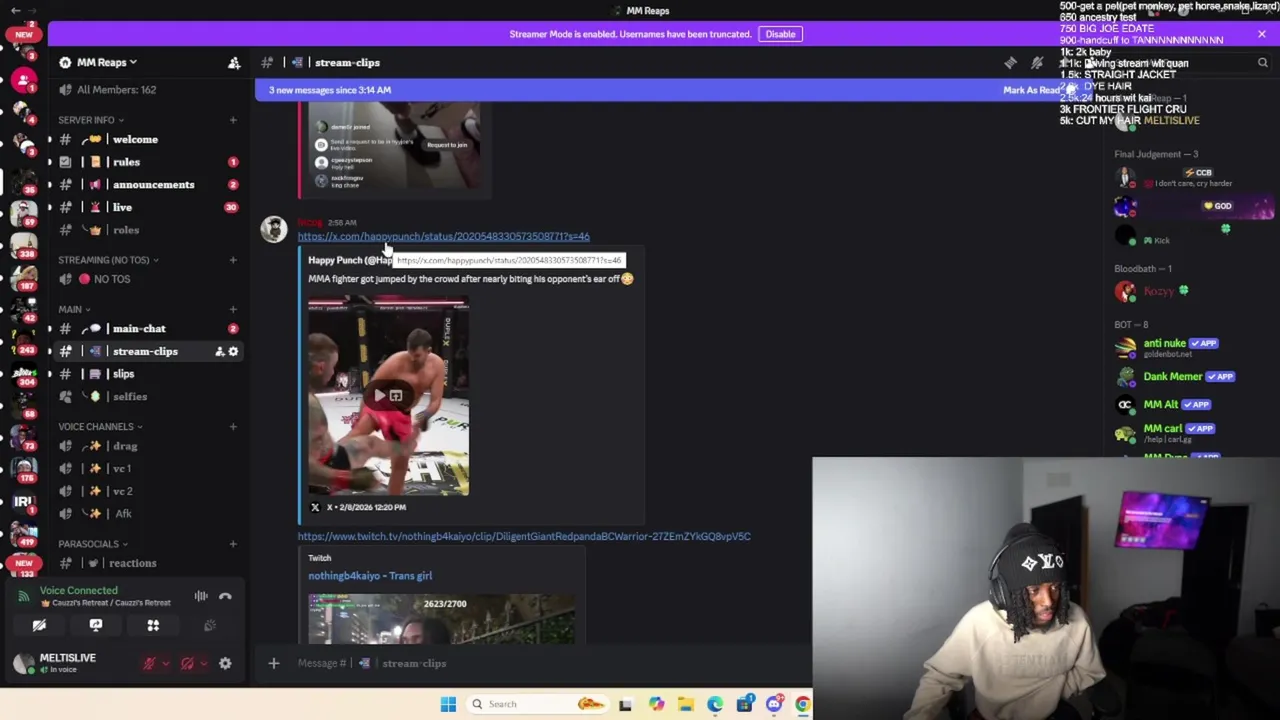Collapse the PARASOCIALS category
Image resolution: width=1280 pixels, height=720 pixels.
pyautogui.click(x=93, y=544)
